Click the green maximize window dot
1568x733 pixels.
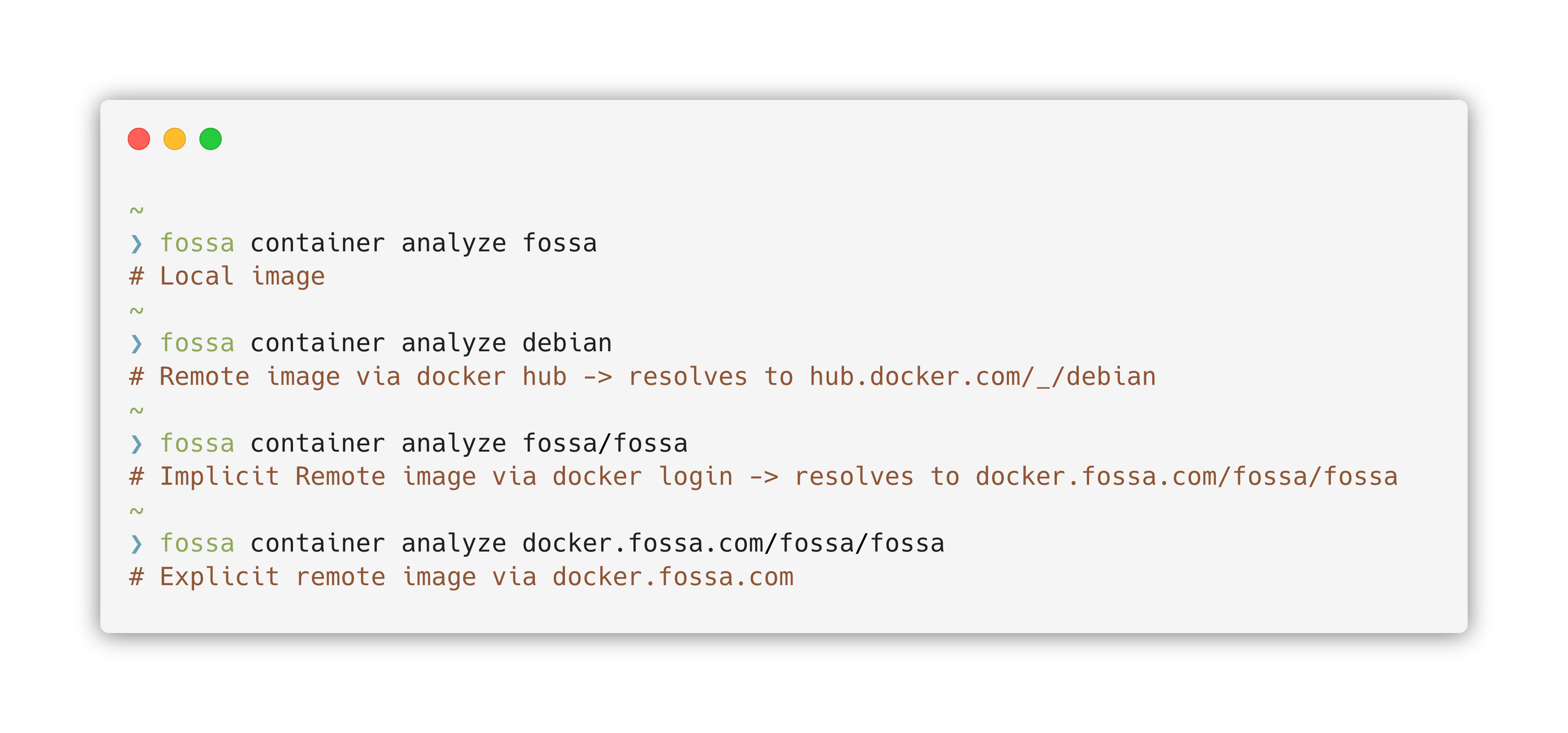(x=211, y=139)
